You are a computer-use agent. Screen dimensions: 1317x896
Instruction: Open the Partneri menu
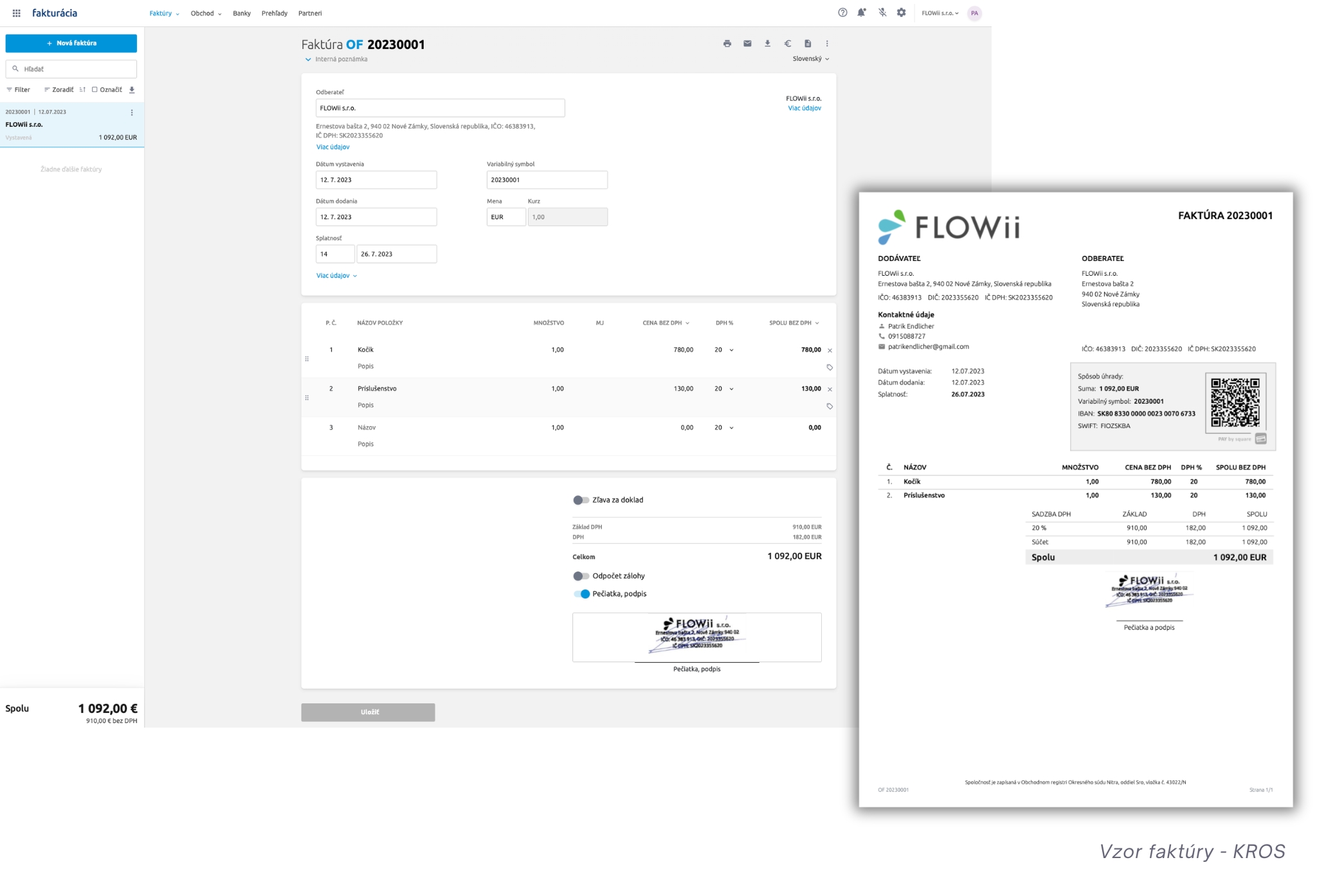[x=310, y=13]
